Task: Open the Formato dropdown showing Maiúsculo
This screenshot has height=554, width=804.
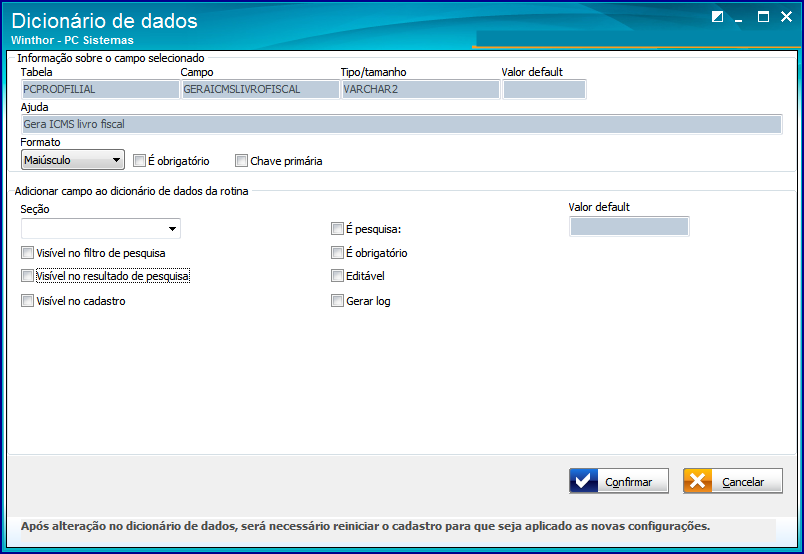Action: click(73, 160)
